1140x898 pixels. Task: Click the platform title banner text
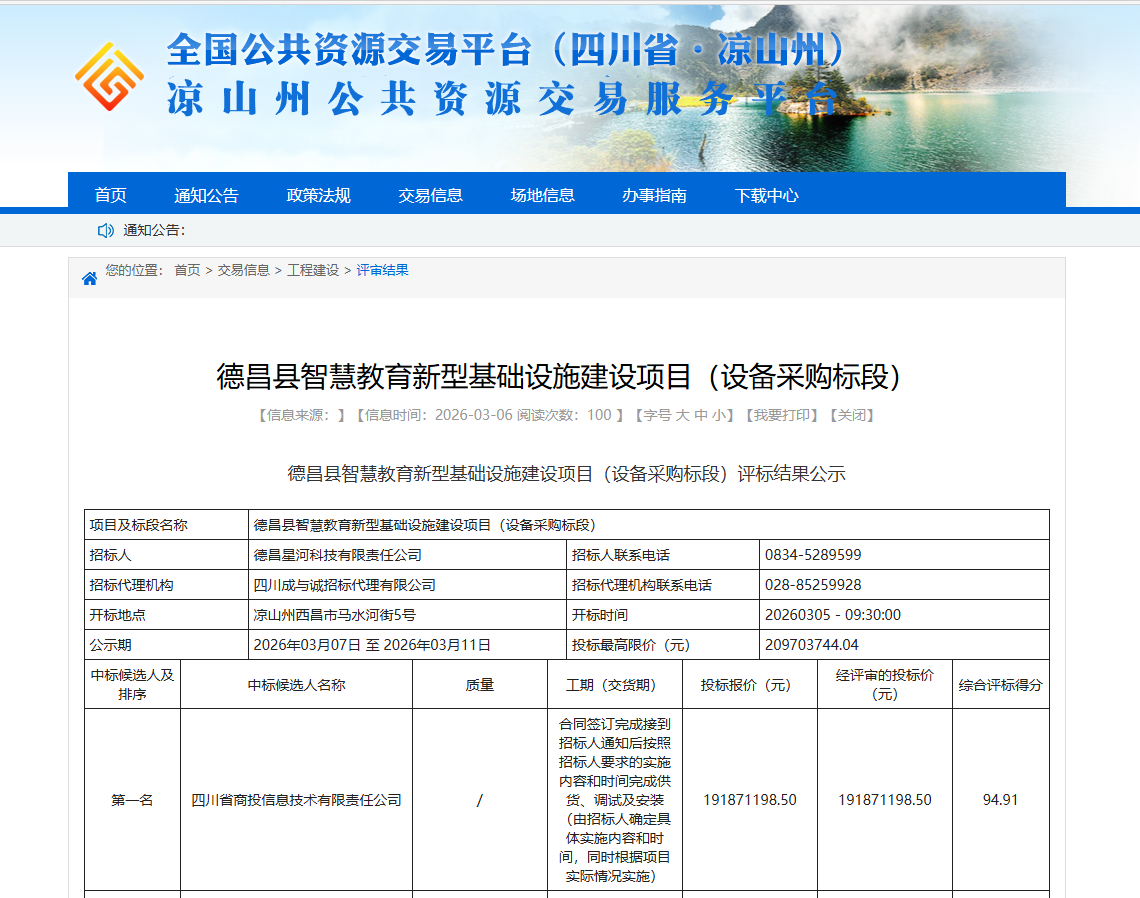505,75
